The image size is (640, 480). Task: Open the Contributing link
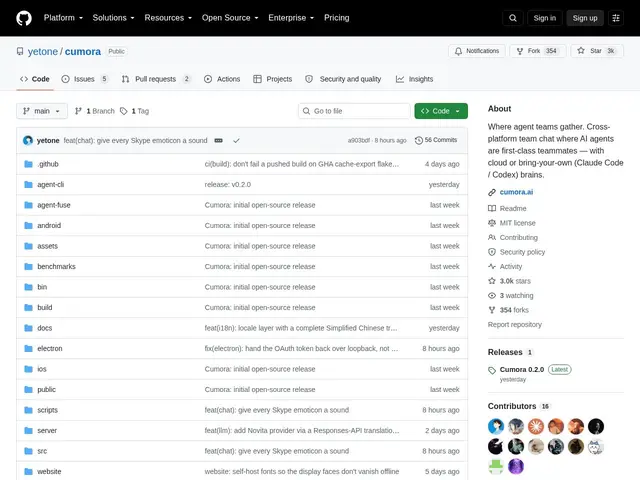pos(519,238)
